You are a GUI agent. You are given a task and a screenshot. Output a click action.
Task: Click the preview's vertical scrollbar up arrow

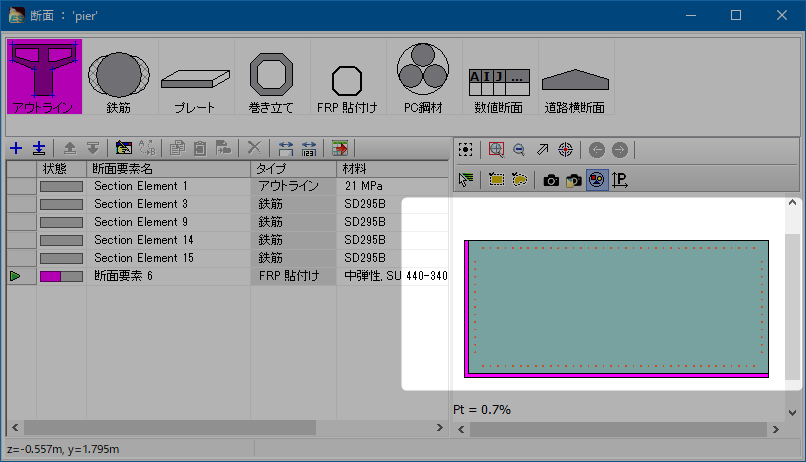793,202
